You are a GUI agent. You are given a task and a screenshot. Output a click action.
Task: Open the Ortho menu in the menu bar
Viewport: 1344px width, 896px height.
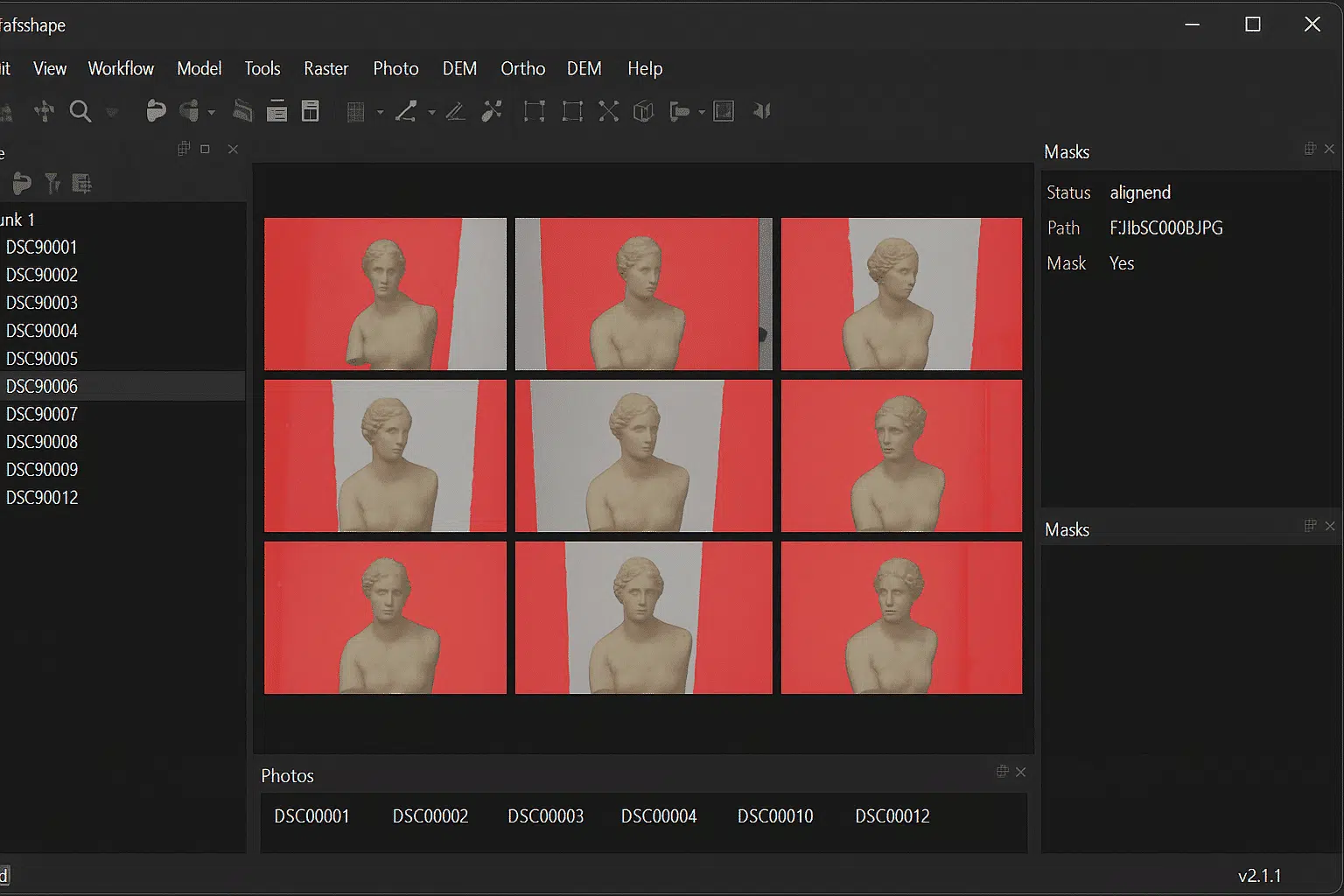(x=522, y=68)
